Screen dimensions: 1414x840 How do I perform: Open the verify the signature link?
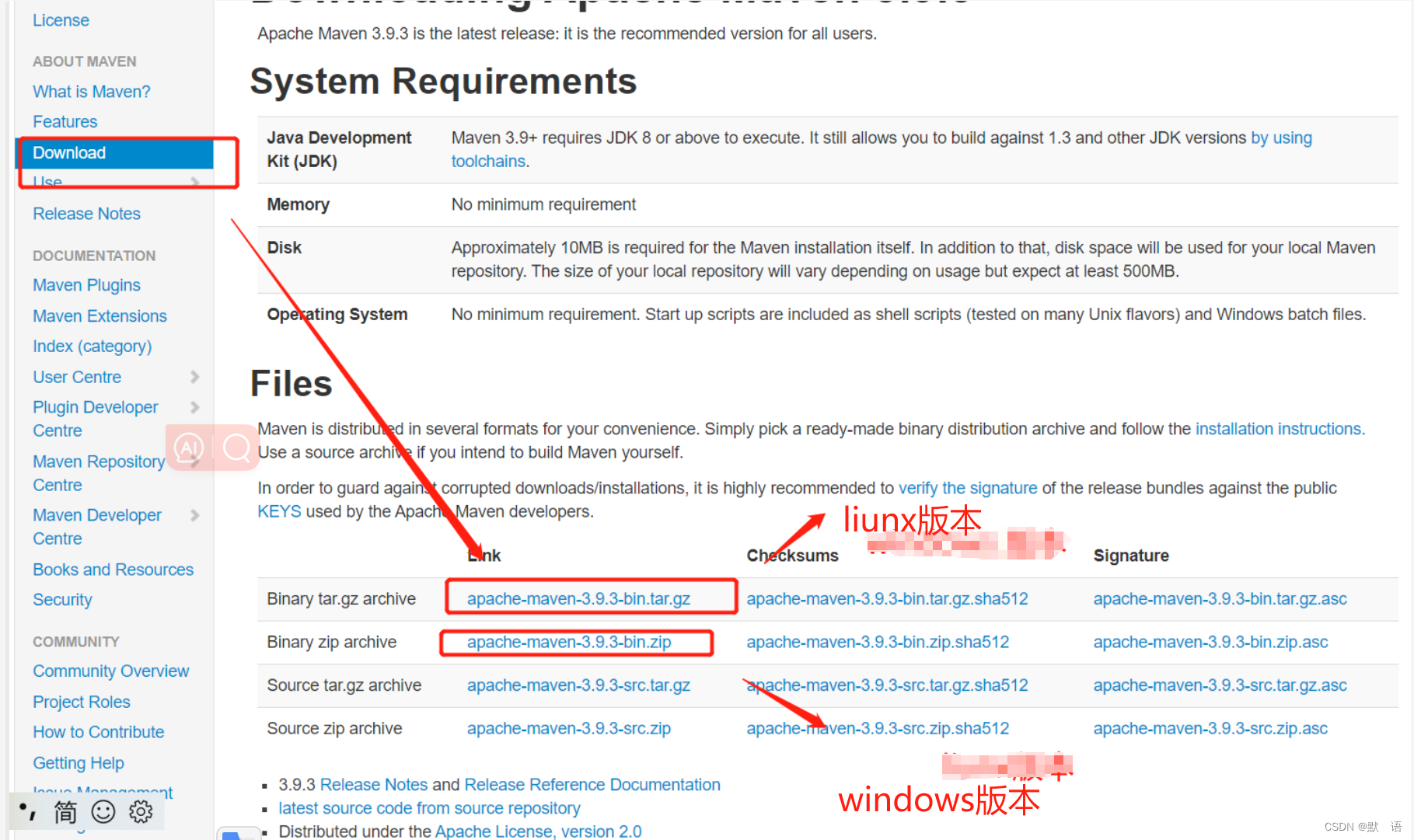(968, 488)
